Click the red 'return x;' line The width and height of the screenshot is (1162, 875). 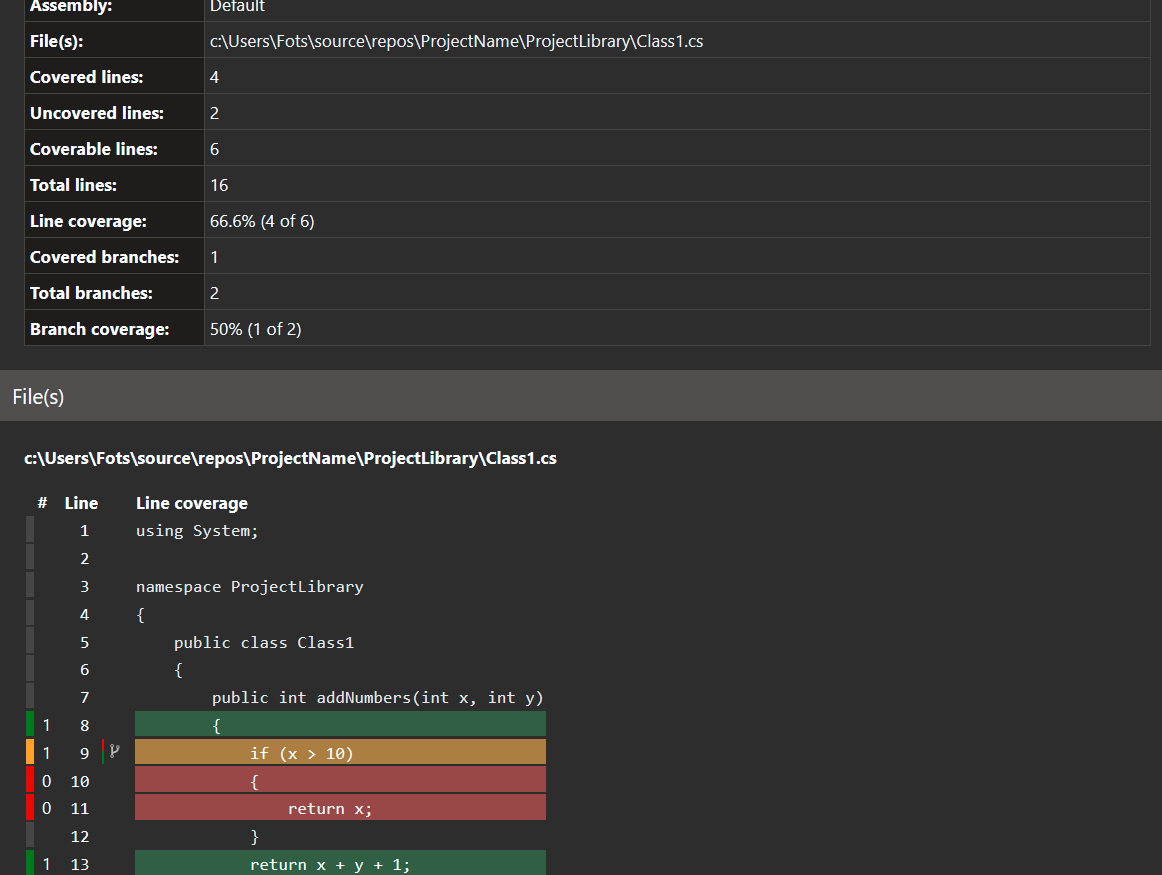click(340, 808)
